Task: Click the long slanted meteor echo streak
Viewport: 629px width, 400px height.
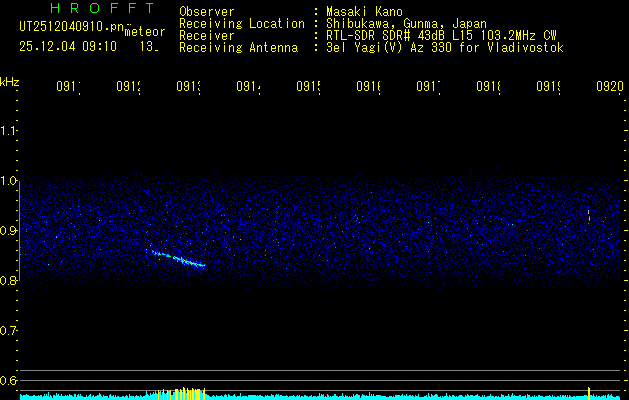Action: [x=175, y=258]
